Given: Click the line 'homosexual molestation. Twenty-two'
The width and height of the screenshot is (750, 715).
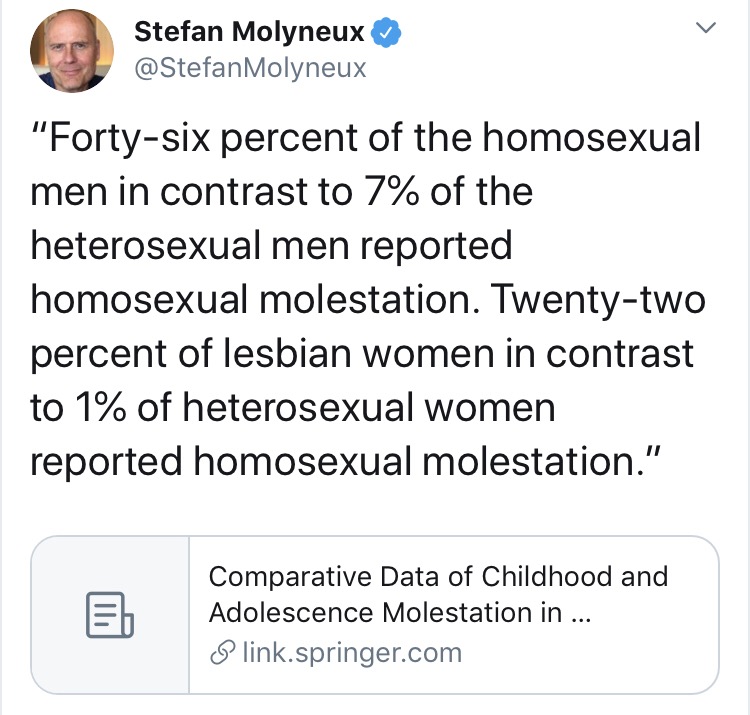Looking at the screenshot, I should tap(368, 301).
